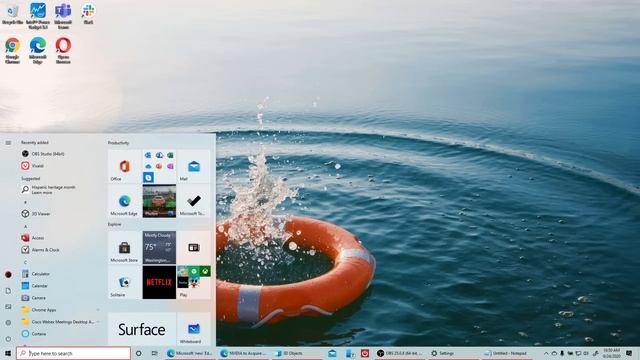Open Task View on the taskbar
The width and height of the screenshot is (640, 360).
tap(154, 353)
